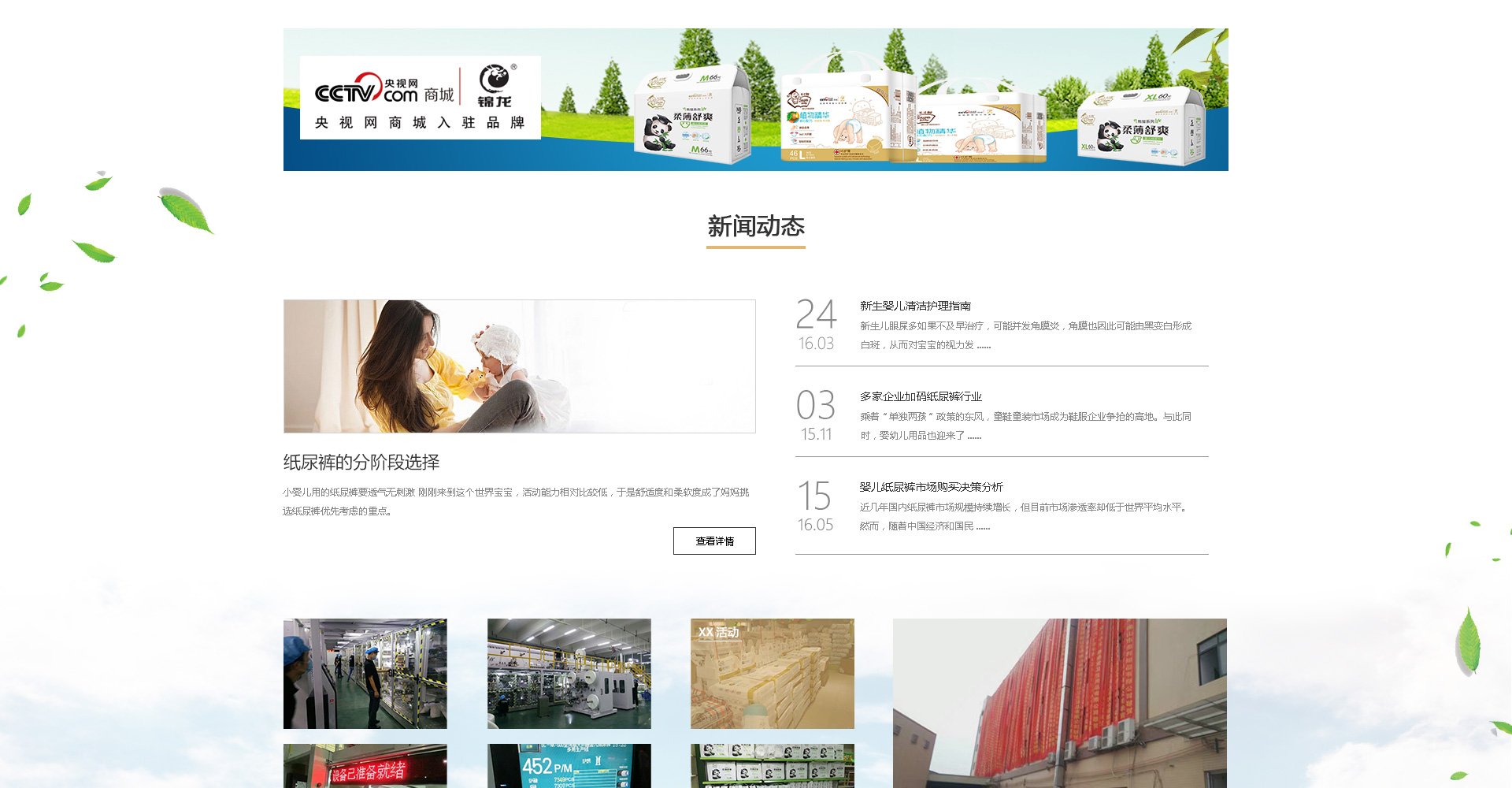This screenshot has width=1512, height=788.
Task: Open news 新生婴儿清洁护理指南
Action: [915, 306]
